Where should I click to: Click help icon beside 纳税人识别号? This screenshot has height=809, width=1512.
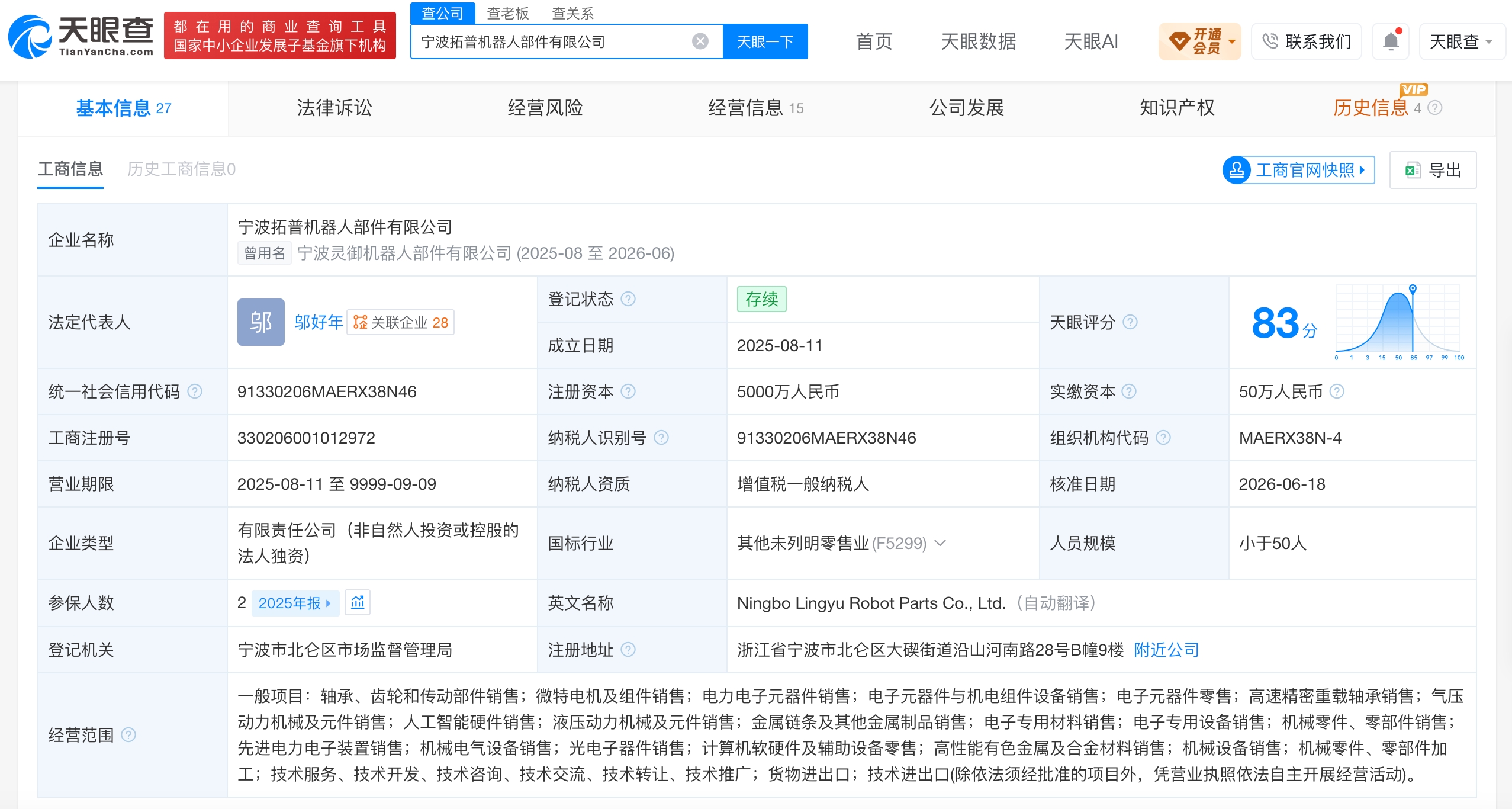[661, 438]
